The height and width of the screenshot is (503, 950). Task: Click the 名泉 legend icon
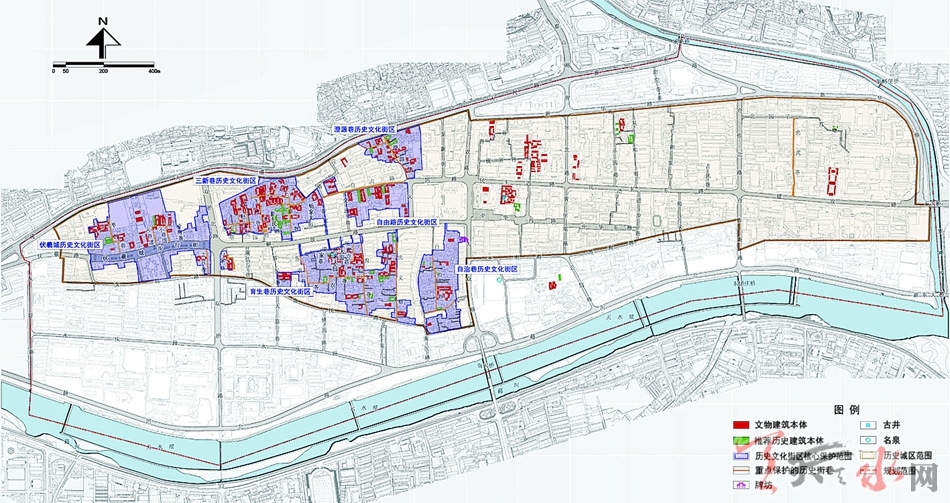coord(866,439)
